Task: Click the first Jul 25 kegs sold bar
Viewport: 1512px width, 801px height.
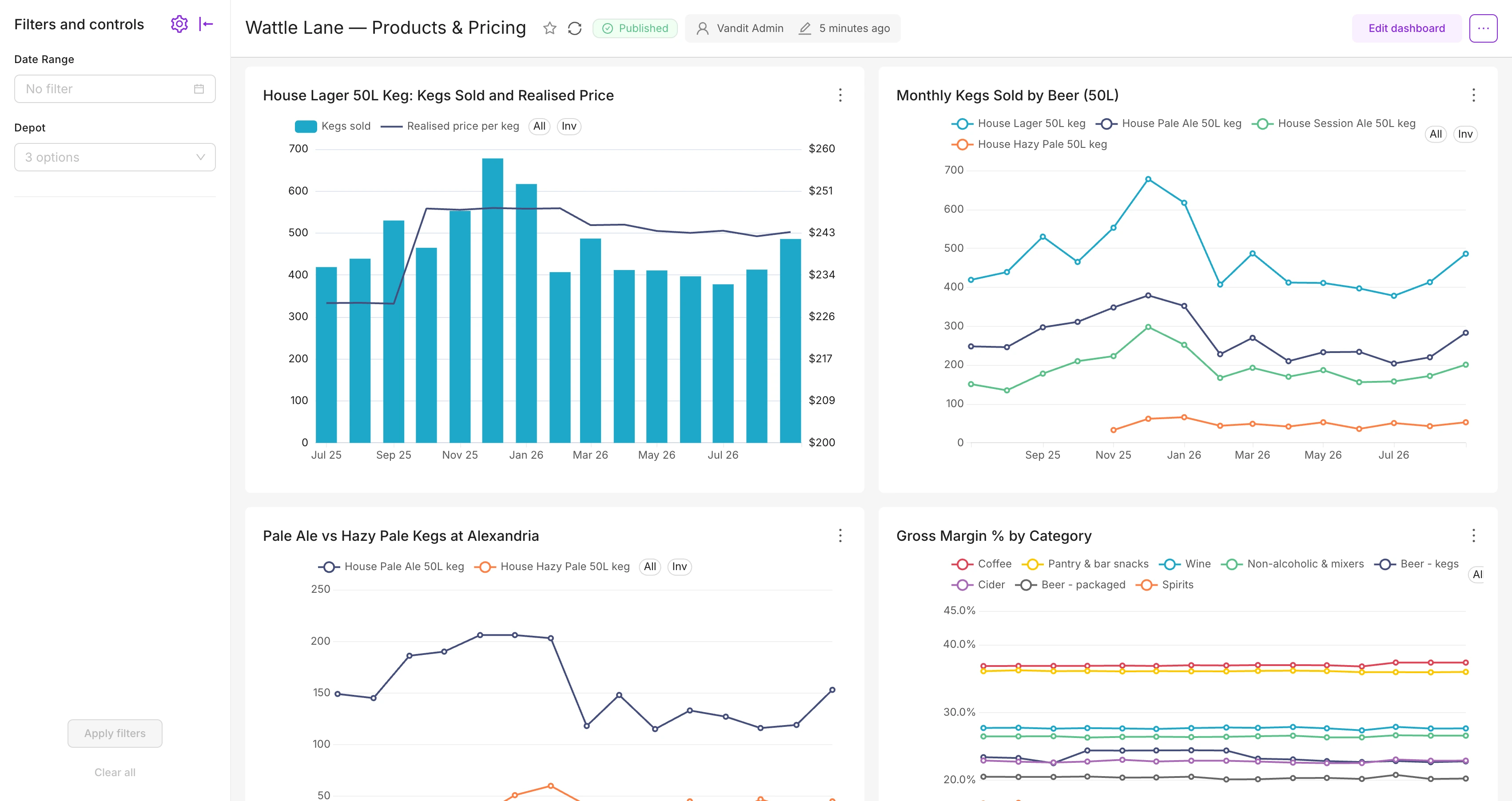Action: point(326,355)
